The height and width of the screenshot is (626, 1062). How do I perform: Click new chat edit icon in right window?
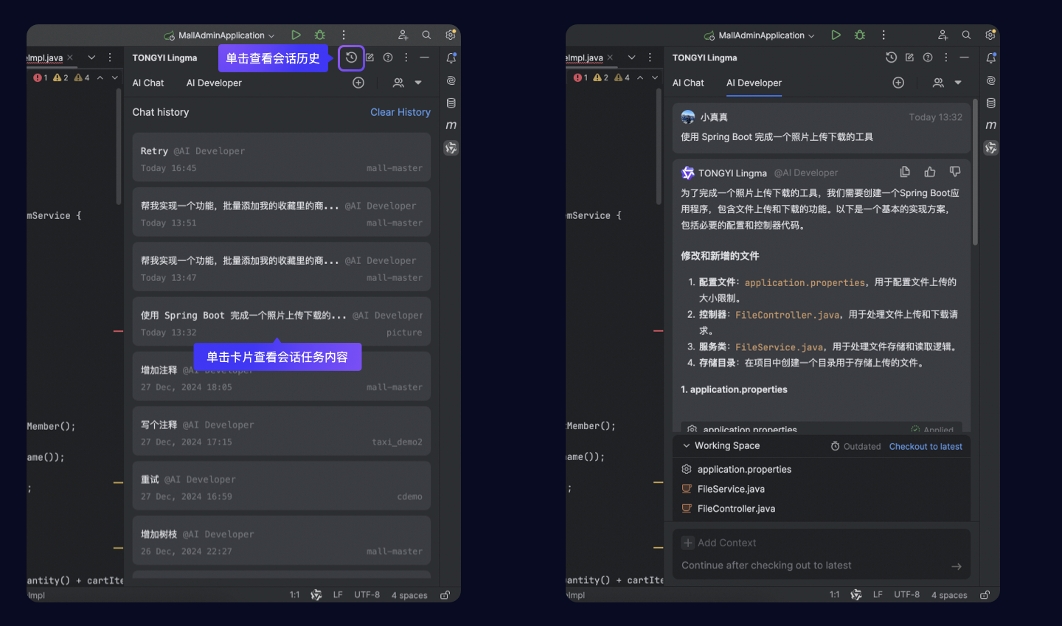910,58
